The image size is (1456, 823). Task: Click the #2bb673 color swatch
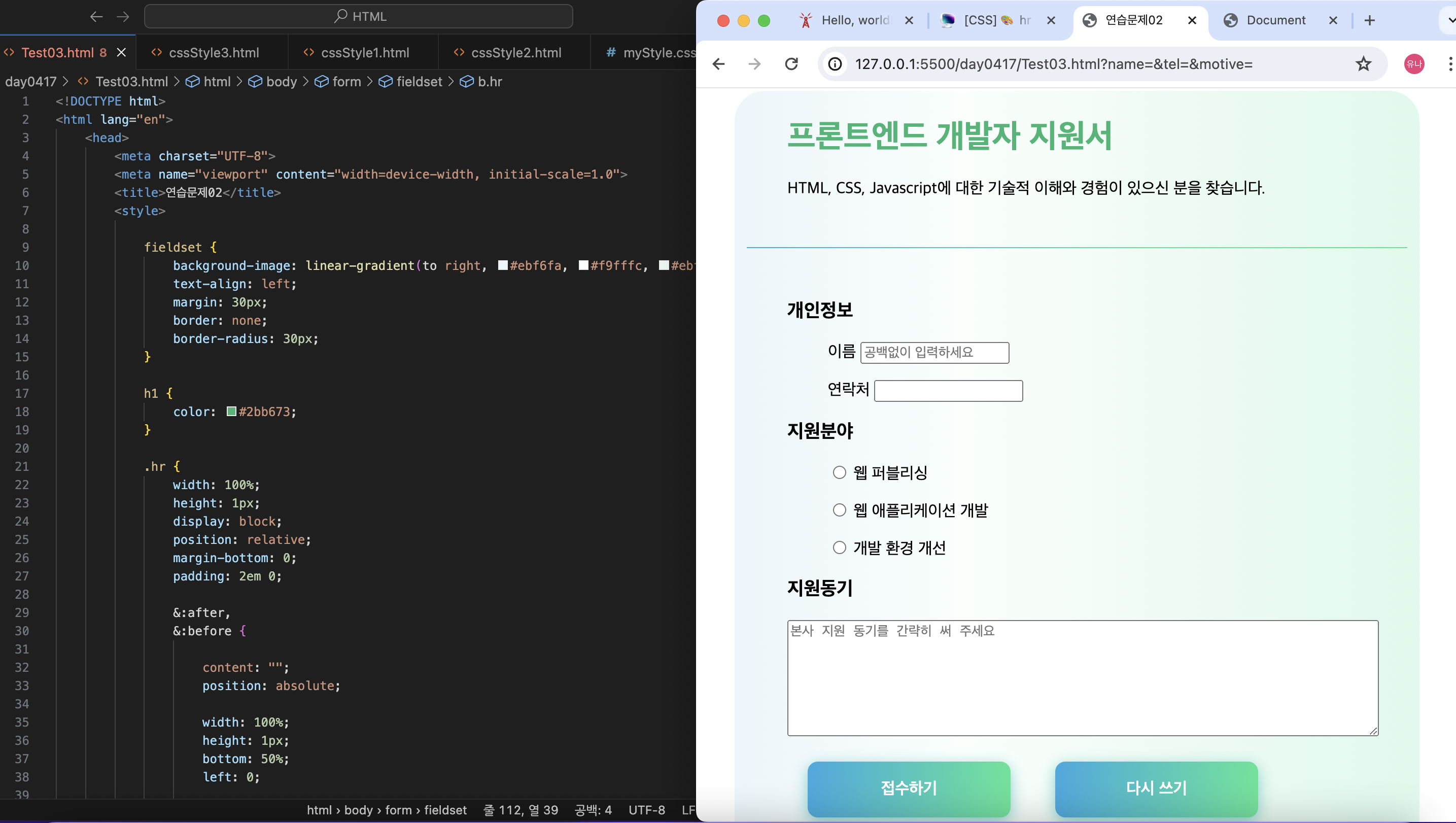click(231, 411)
